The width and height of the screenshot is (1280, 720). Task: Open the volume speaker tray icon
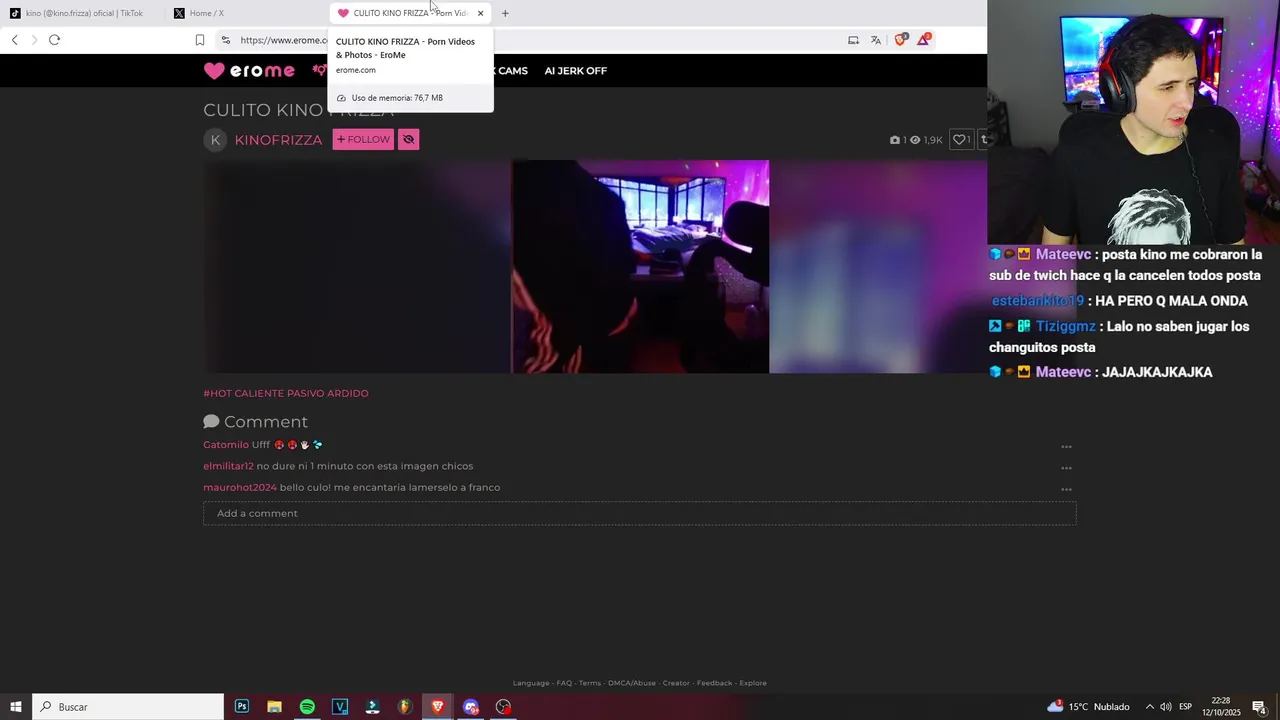tap(1166, 707)
